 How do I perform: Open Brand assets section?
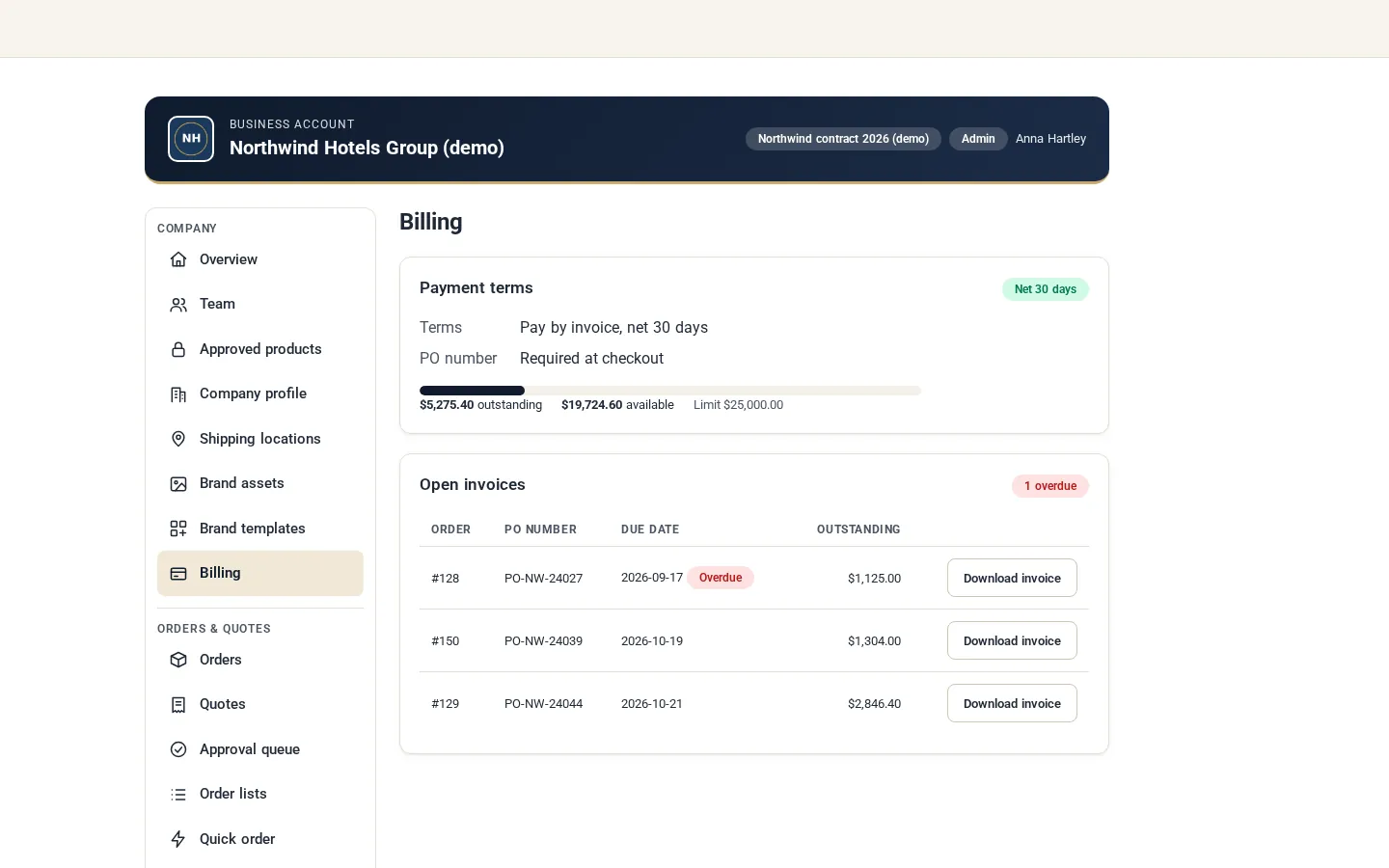coord(260,483)
